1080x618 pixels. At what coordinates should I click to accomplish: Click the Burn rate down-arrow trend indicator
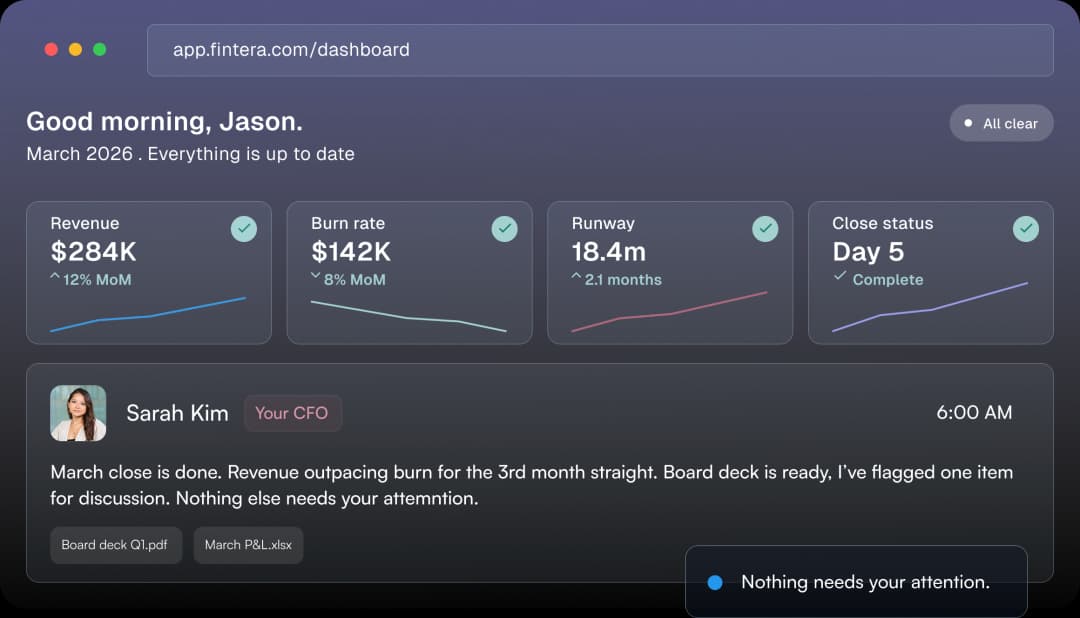(315, 277)
